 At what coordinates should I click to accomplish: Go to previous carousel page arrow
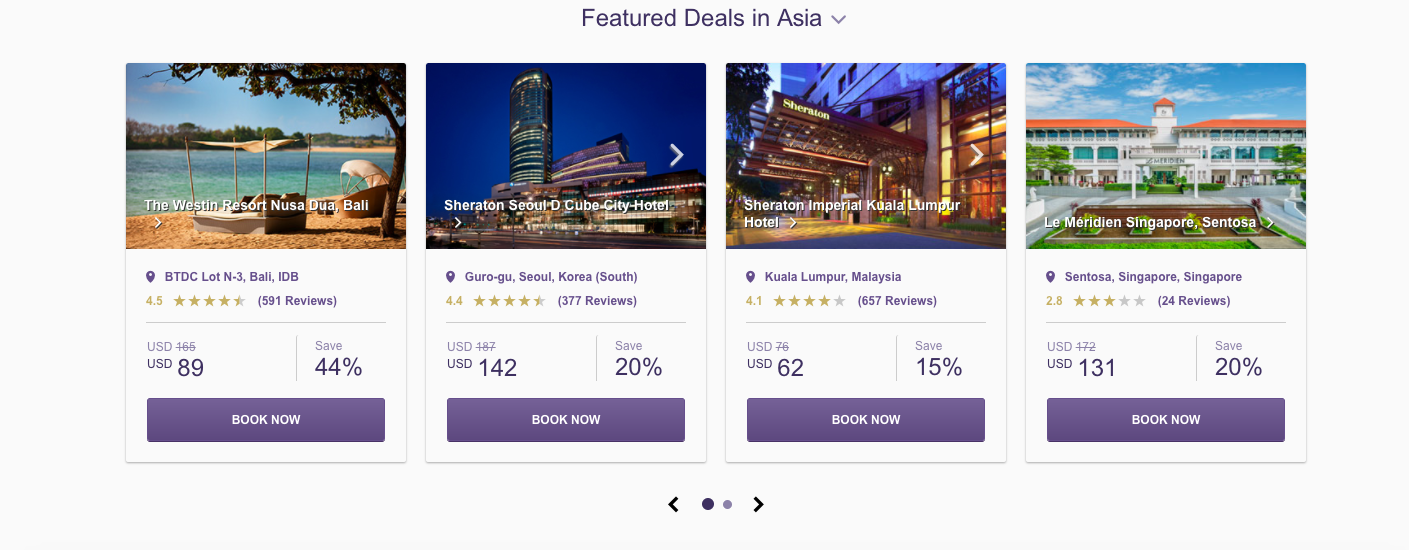[674, 504]
